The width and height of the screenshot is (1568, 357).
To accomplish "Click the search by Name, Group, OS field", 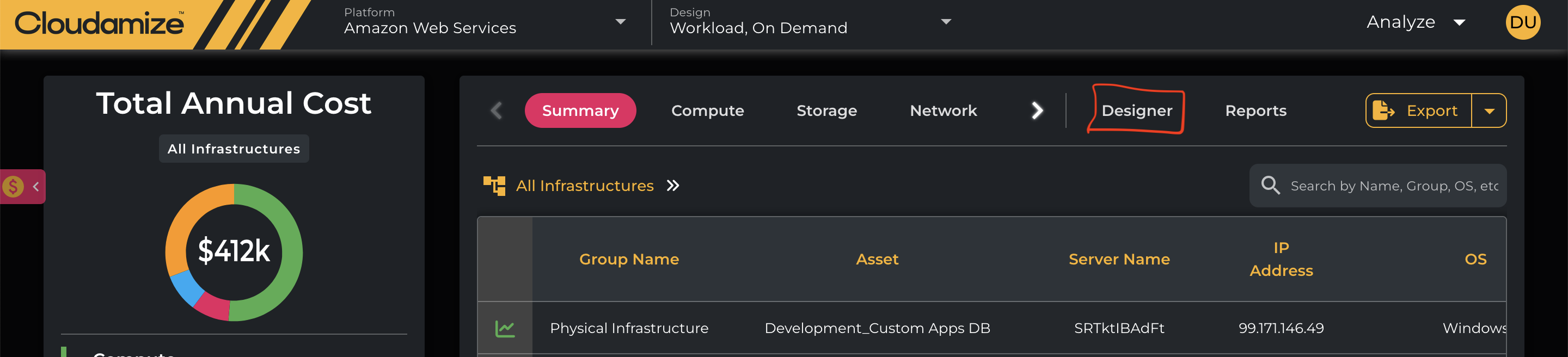I will [1393, 186].
